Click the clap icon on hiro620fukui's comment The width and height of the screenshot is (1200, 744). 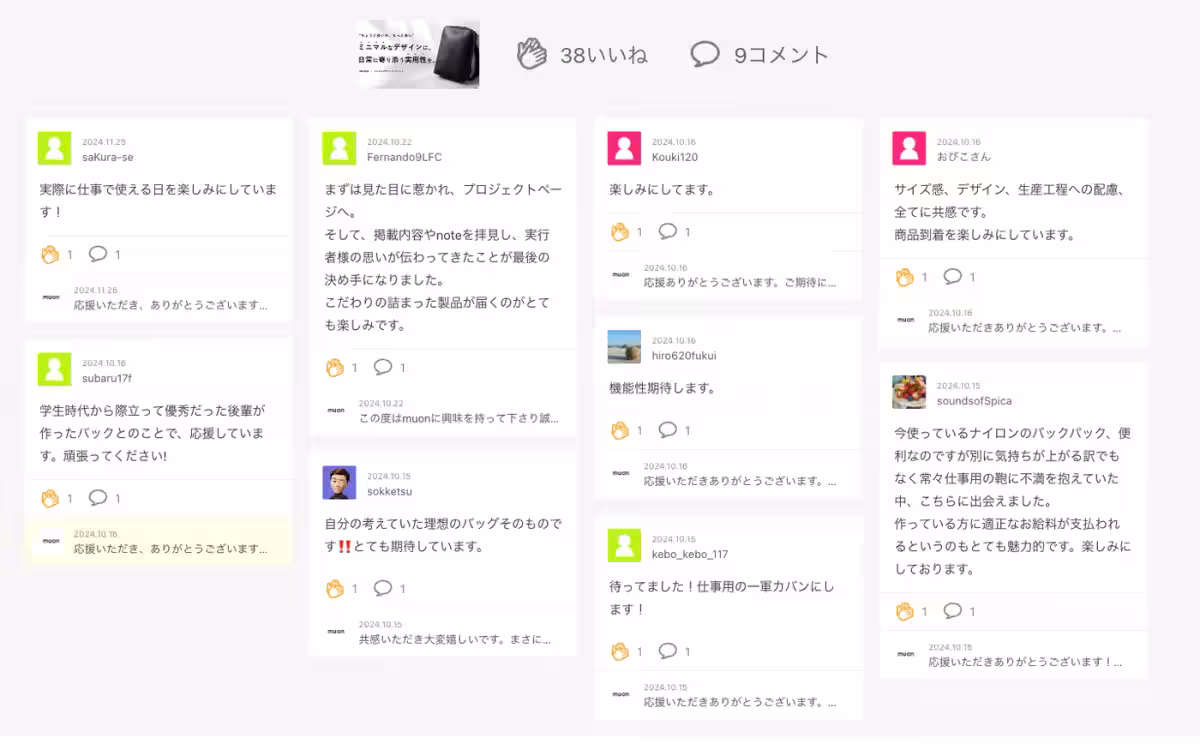tap(621, 430)
